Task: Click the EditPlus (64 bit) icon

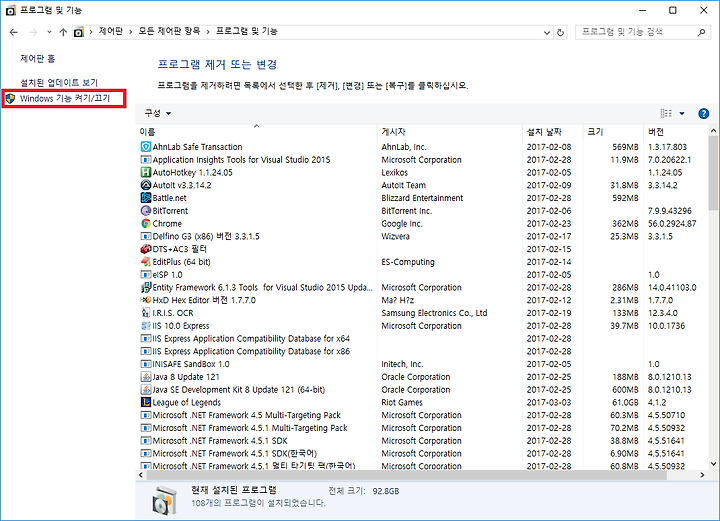Action: 146,262
